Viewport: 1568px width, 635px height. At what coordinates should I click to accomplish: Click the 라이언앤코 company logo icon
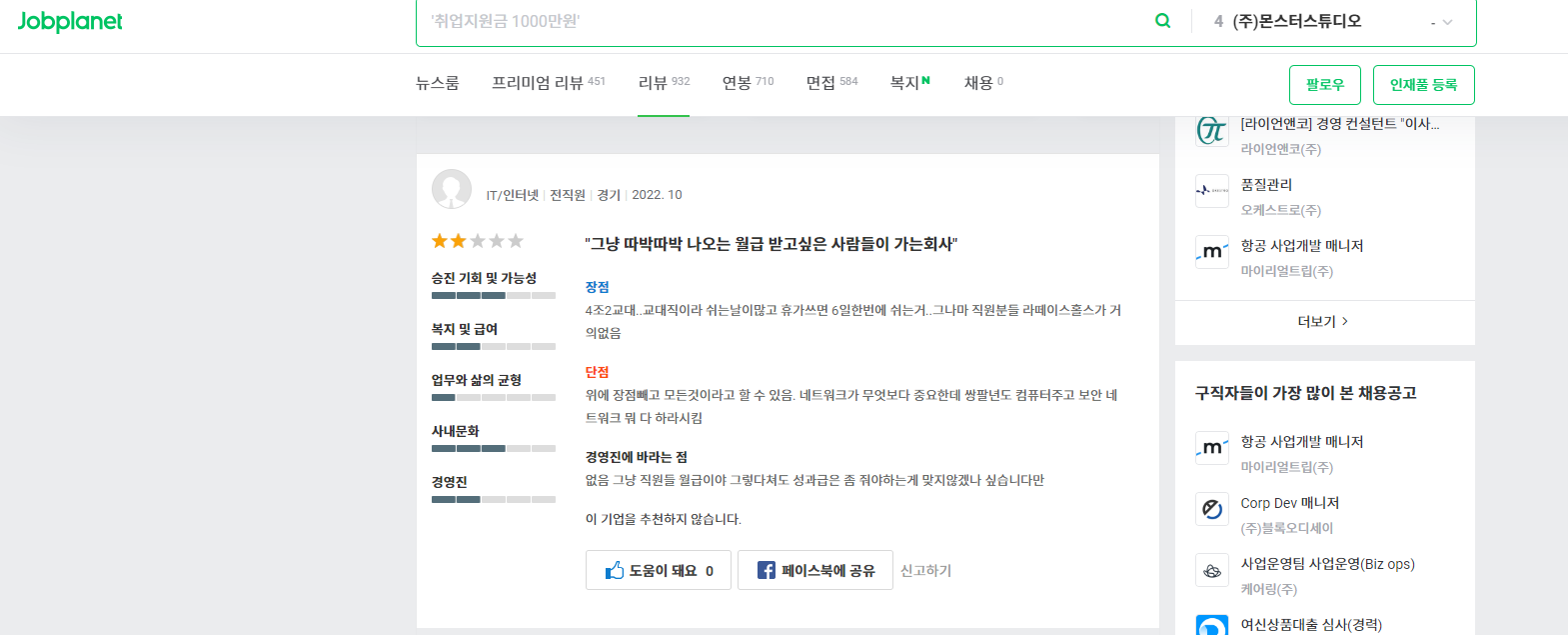coord(1212,130)
